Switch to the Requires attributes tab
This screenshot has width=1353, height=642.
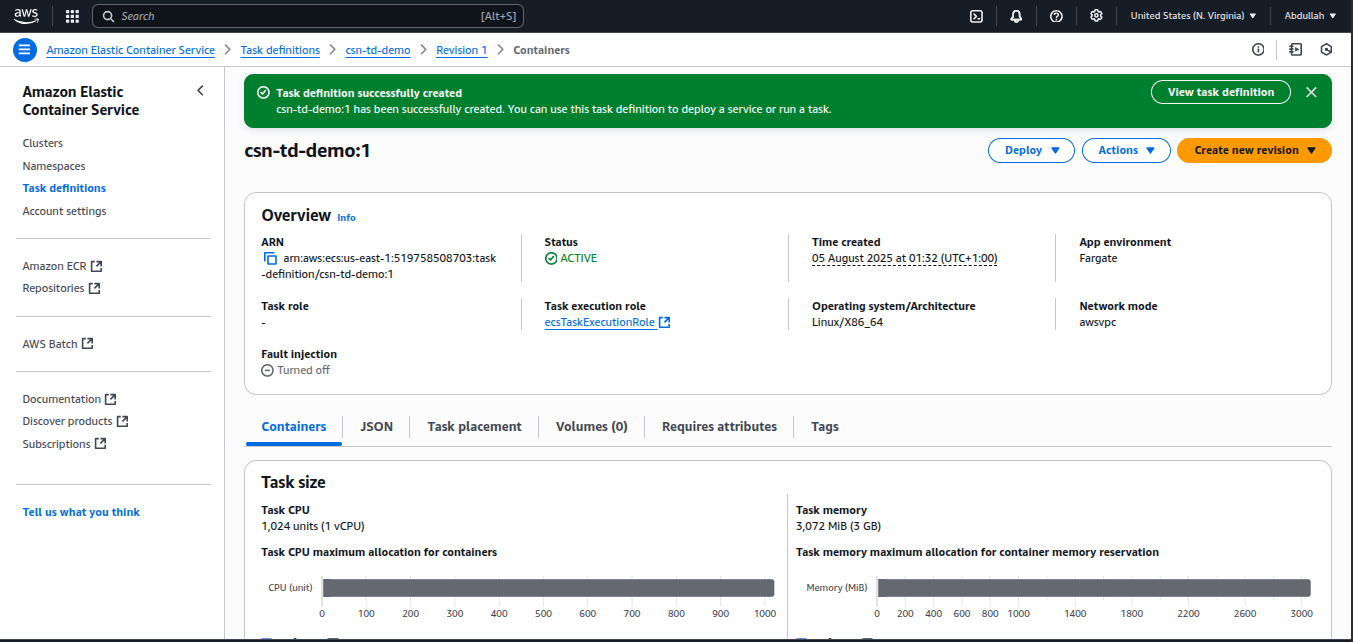pyautogui.click(x=719, y=427)
